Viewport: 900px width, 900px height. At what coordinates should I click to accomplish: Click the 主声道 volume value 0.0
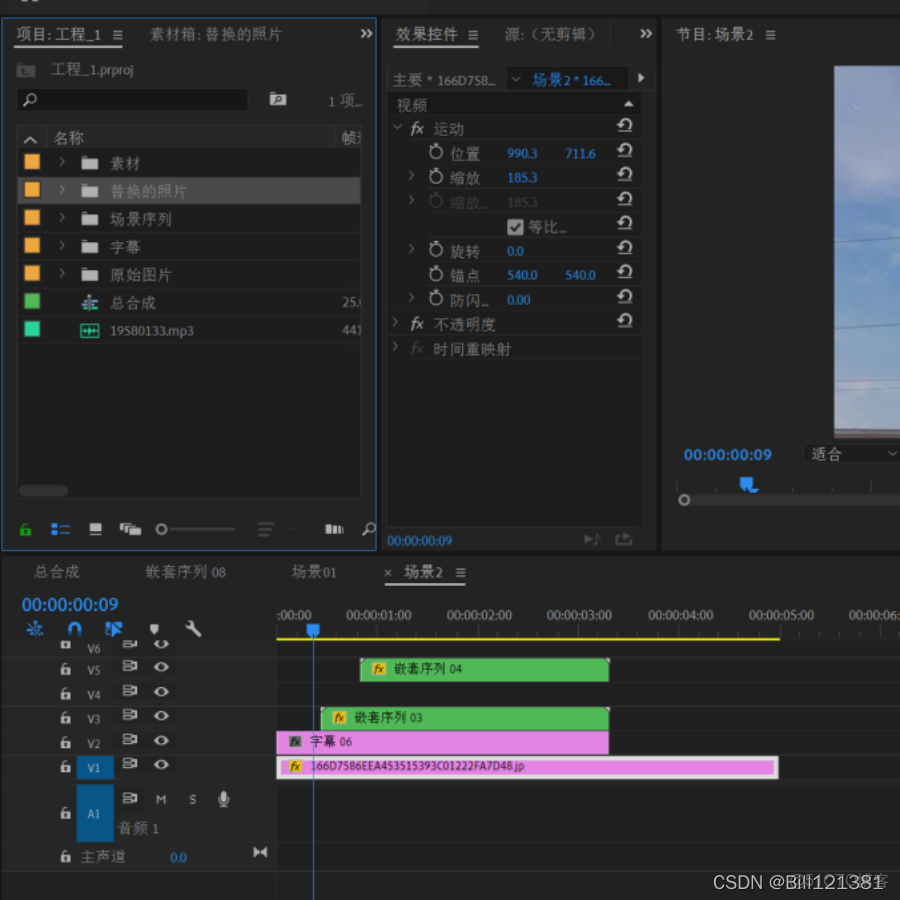pos(178,857)
